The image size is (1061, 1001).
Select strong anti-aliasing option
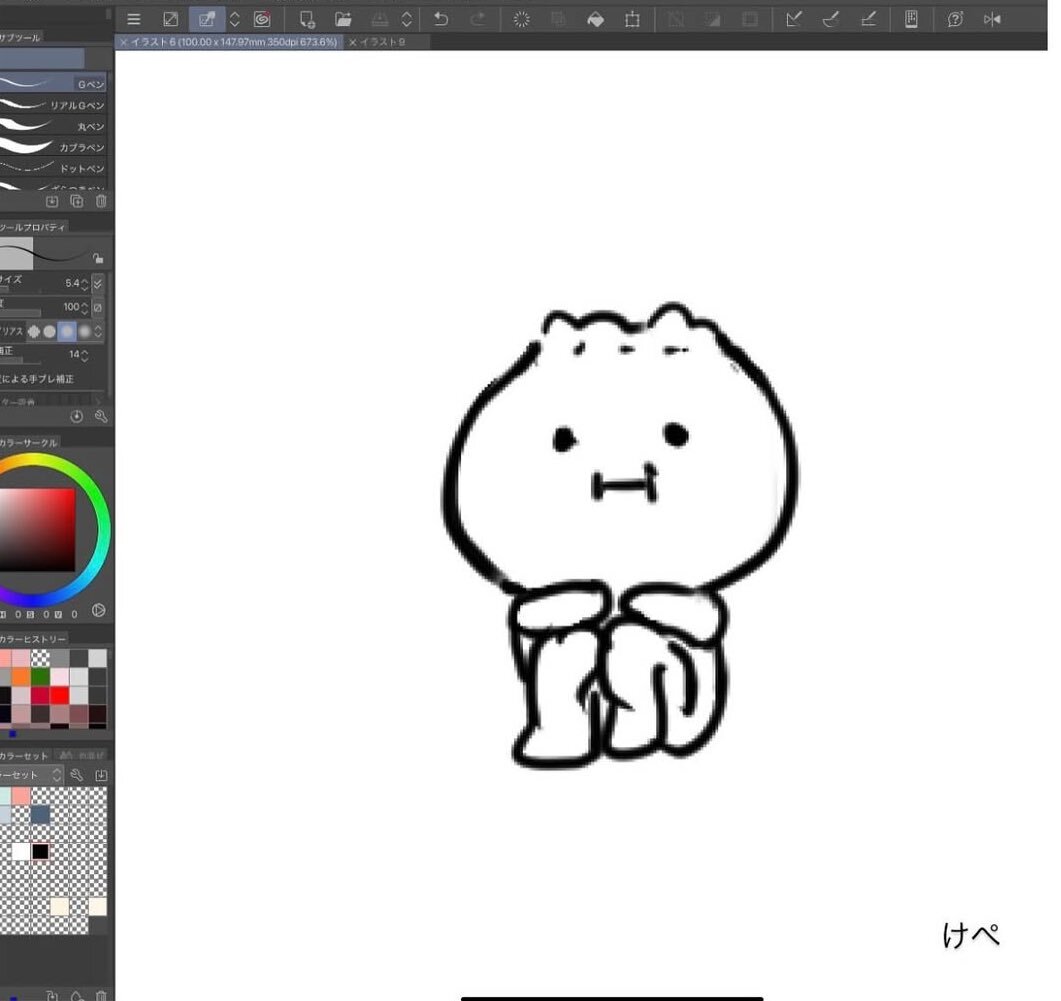point(84,331)
